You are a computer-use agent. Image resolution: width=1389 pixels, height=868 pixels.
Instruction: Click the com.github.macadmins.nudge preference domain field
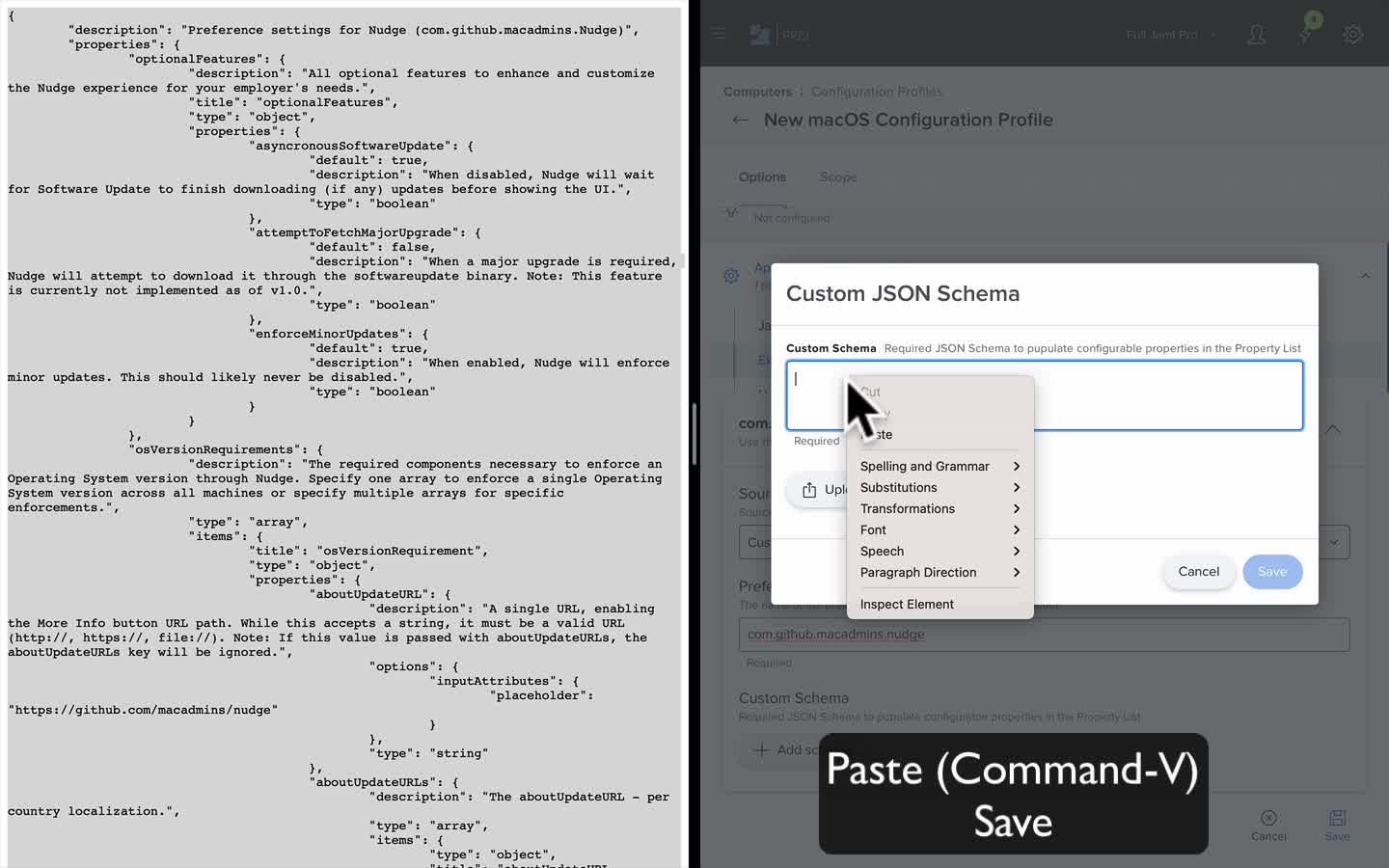coord(1044,635)
